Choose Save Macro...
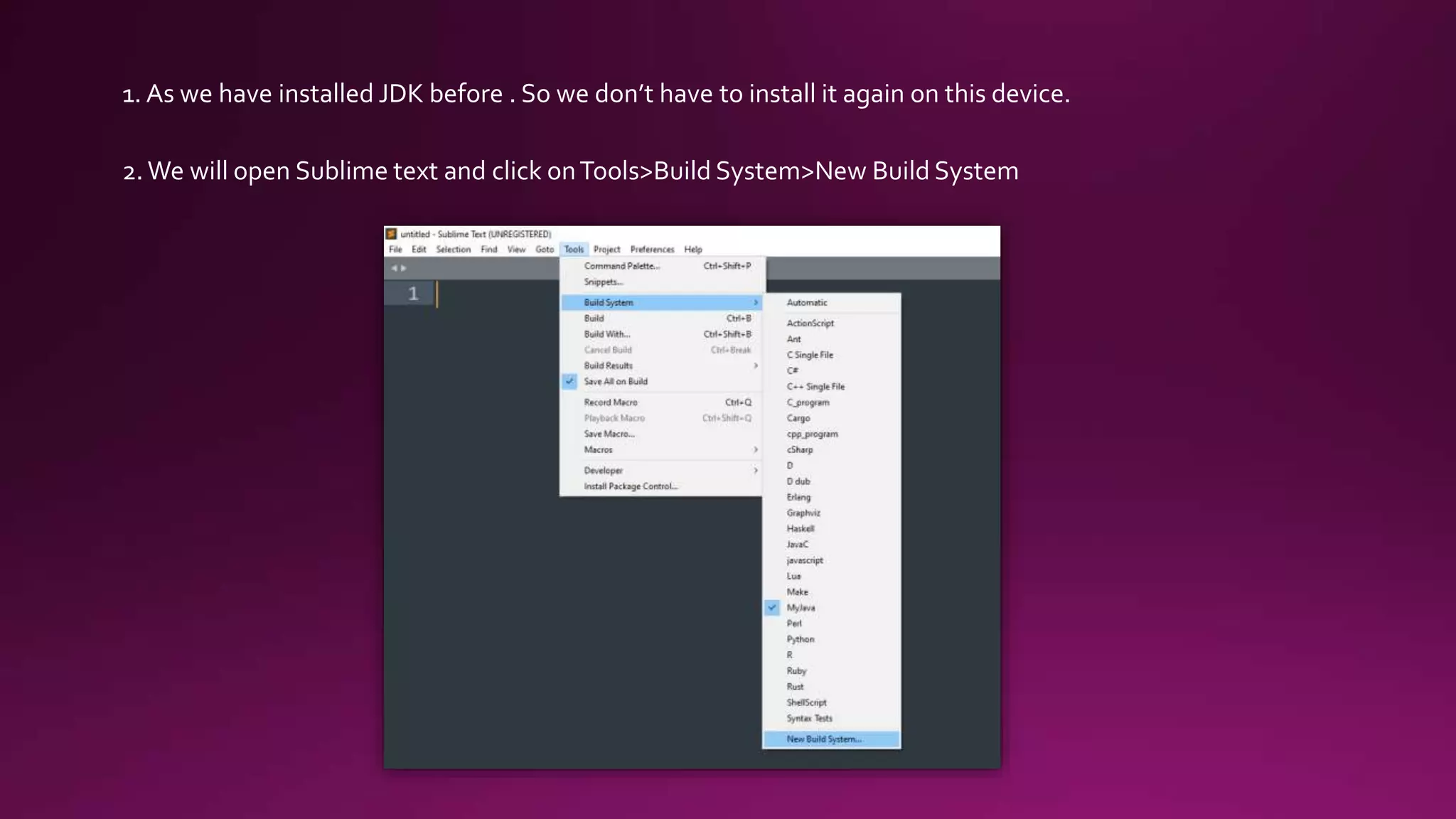1456x819 pixels. point(662,434)
